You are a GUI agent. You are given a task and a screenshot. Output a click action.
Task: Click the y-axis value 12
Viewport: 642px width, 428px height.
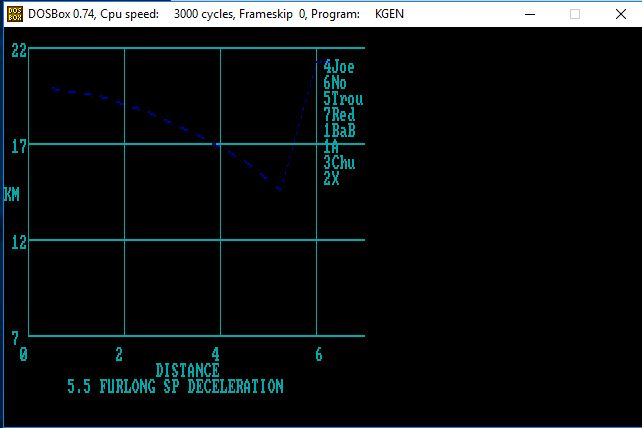point(19,242)
